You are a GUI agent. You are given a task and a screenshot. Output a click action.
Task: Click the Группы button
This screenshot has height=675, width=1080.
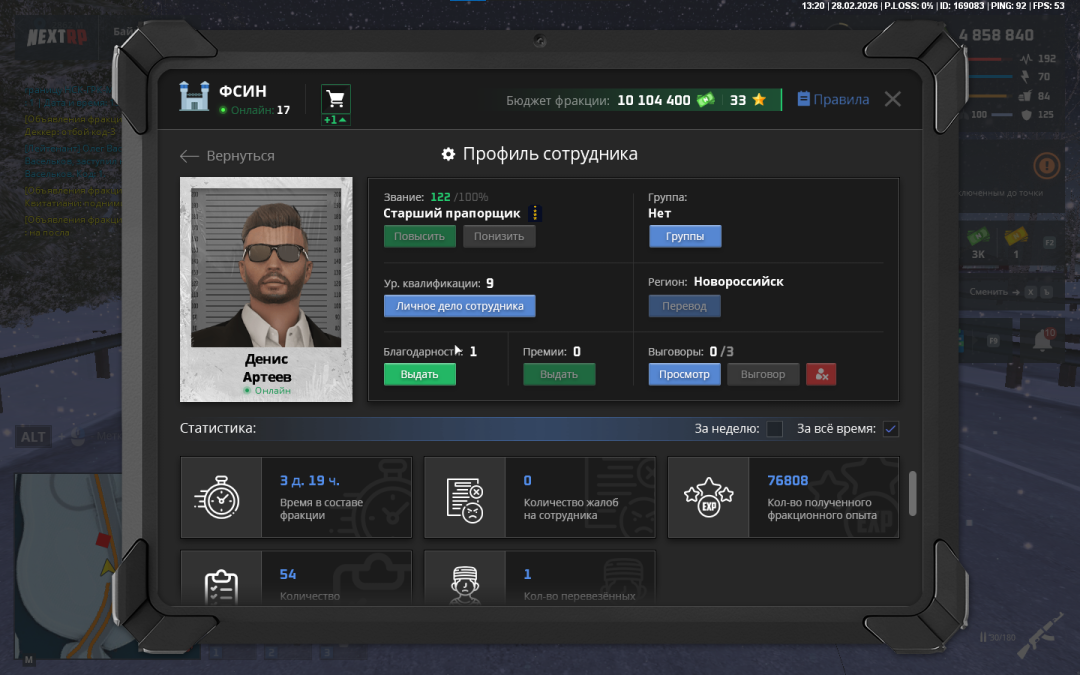(x=685, y=237)
